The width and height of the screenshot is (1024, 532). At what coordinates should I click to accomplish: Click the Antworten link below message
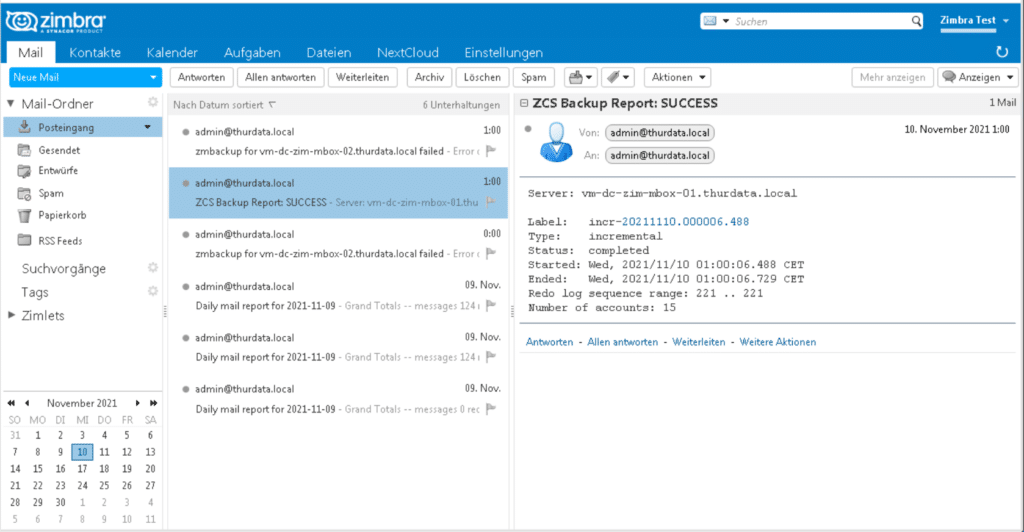pyautogui.click(x=549, y=342)
